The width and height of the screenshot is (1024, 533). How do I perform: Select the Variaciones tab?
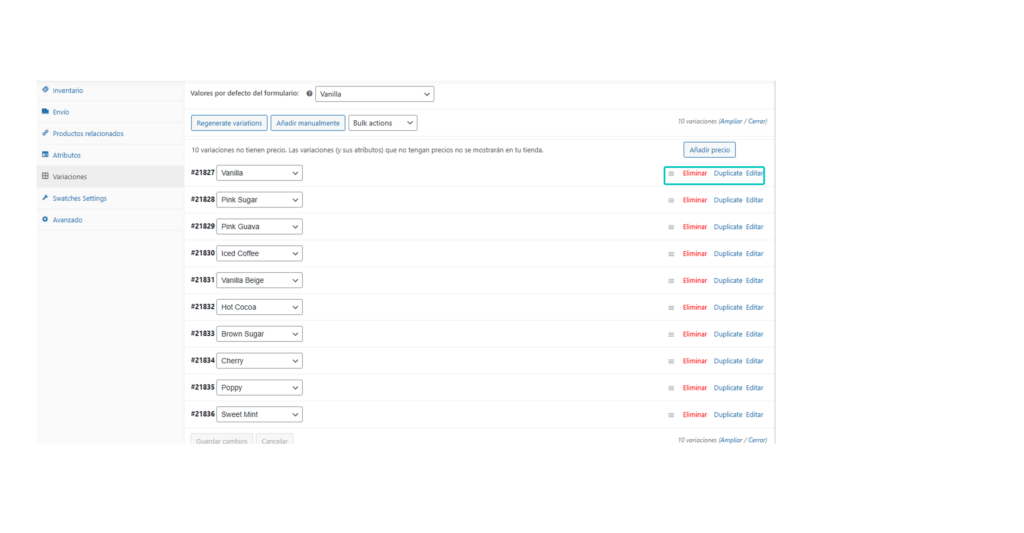(x=69, y=177)
